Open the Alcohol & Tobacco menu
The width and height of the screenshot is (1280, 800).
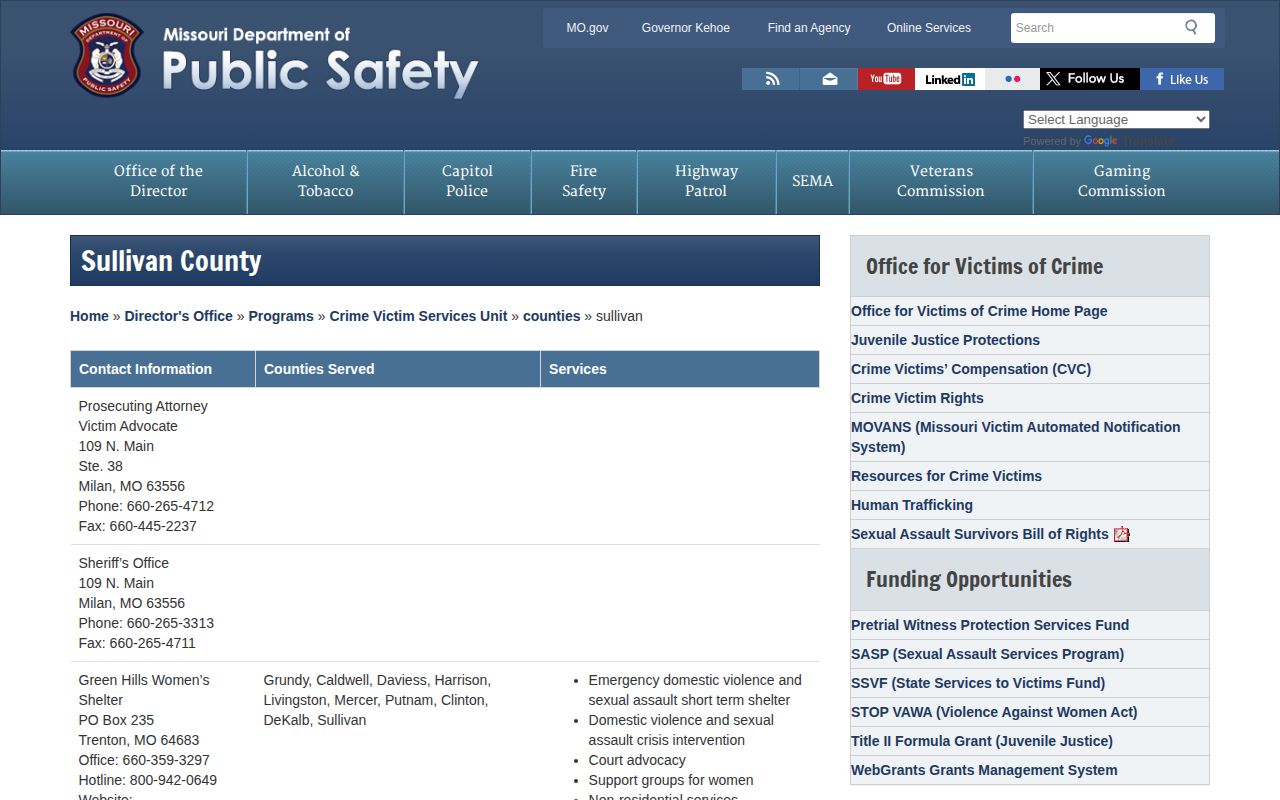326,181
